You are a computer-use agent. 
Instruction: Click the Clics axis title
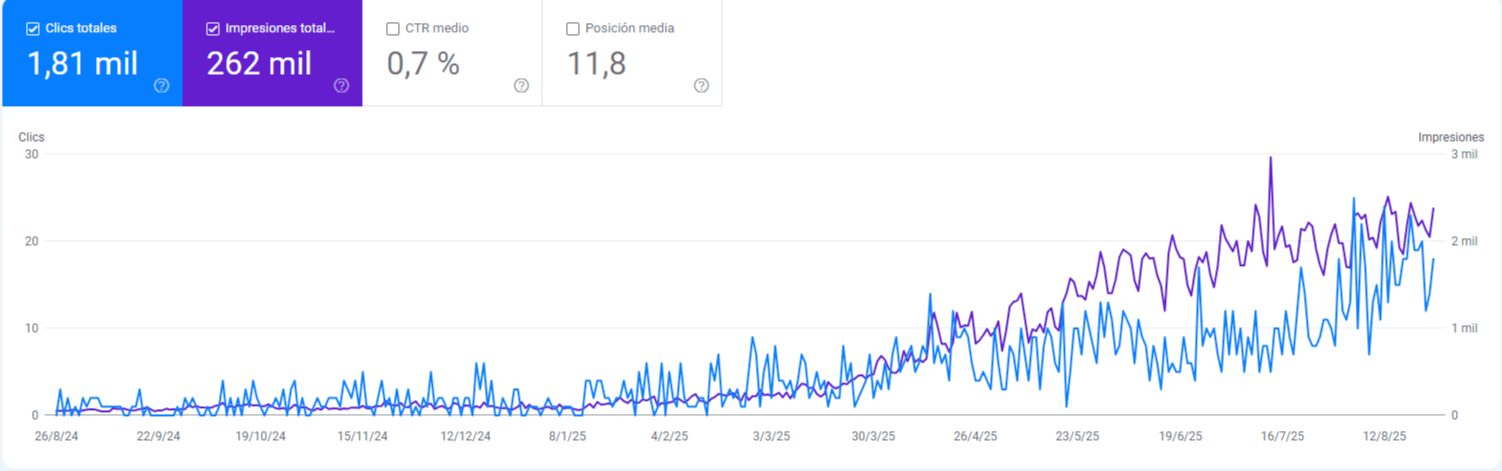[x=31, y=137]
